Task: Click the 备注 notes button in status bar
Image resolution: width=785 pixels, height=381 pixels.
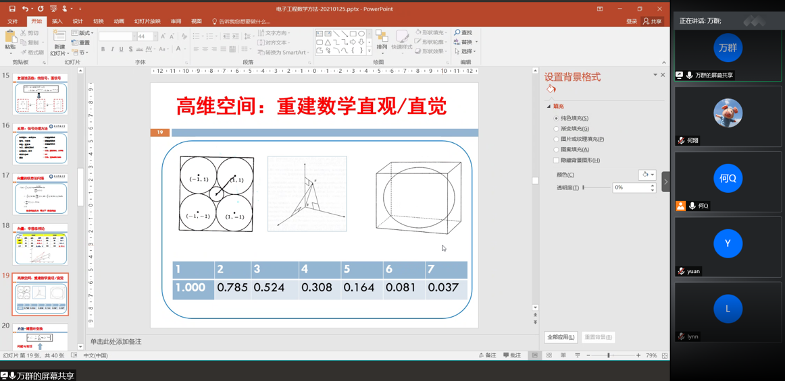Action: (487, 355)
